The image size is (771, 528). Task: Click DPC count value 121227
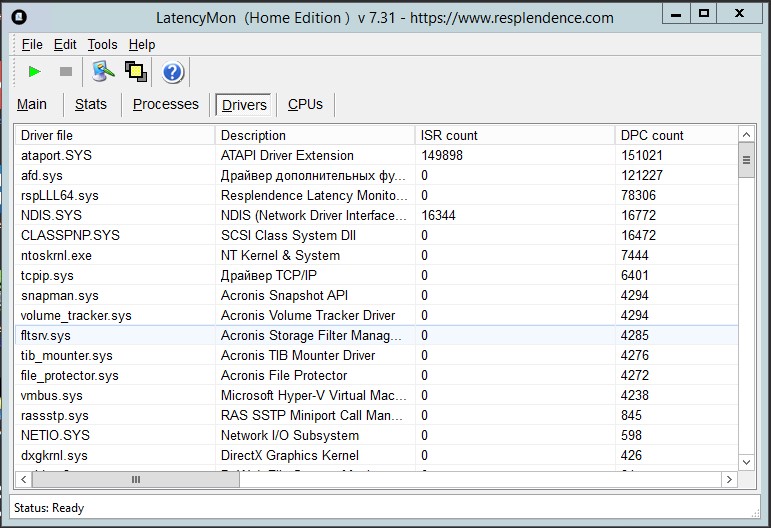[x=642, y=176]
